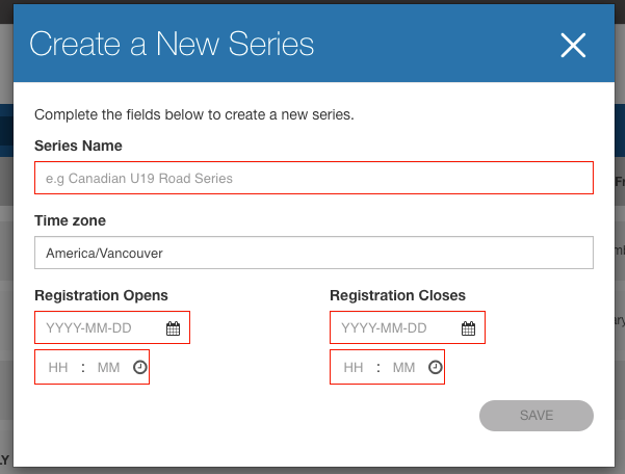This screenshot has width=625, height=474.
Task: Select the MM minutes of Registration Opens
Action: click(x=108, y=368)
